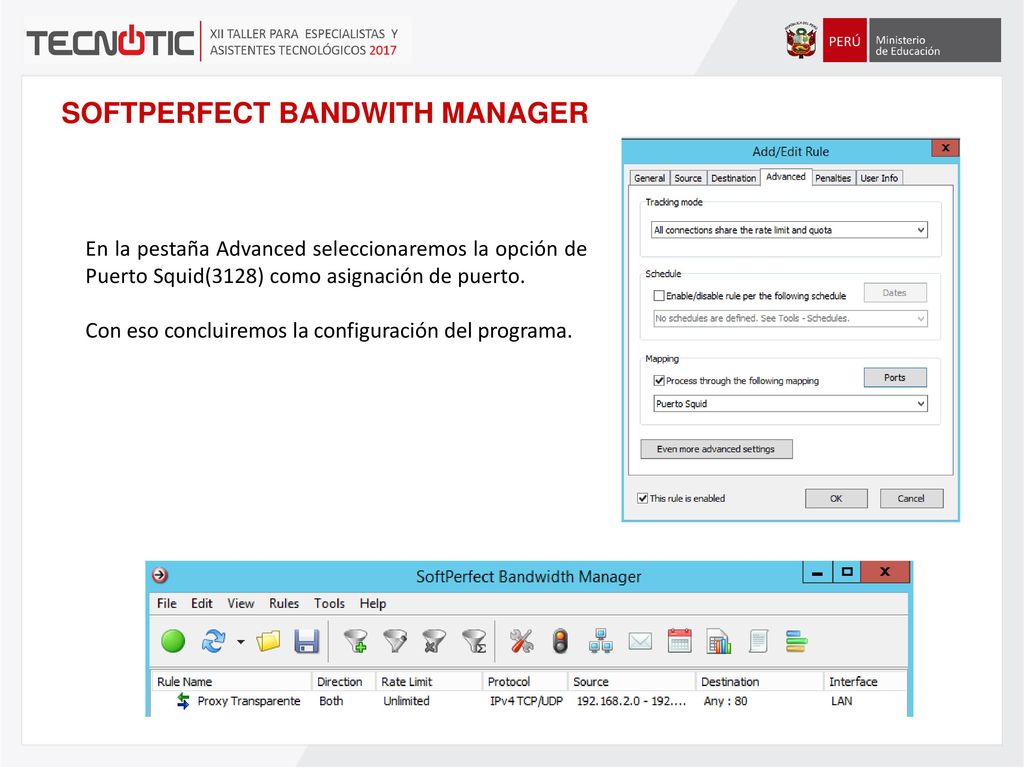Switch to the Penalties tab
The image size is (1024, 768).
(x=833, y=178)
